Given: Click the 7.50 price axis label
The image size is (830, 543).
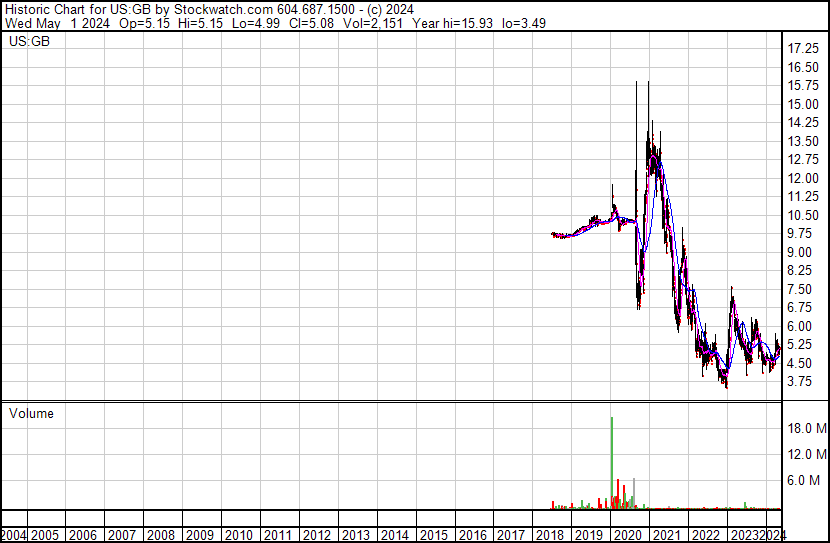Looking at the screenshot, I should click(x=800, y=289).
